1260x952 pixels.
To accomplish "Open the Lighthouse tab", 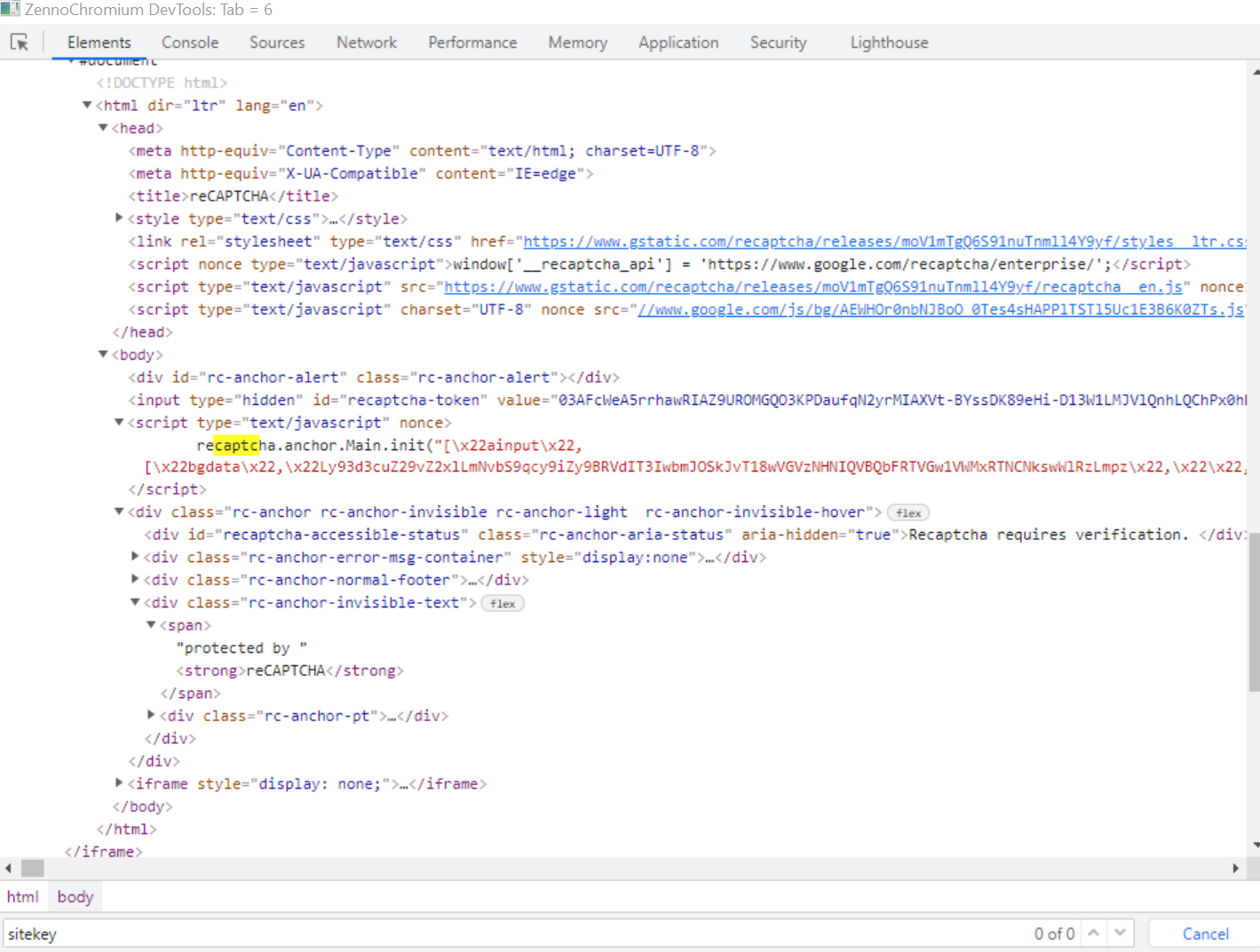I will tap(890, 42).
